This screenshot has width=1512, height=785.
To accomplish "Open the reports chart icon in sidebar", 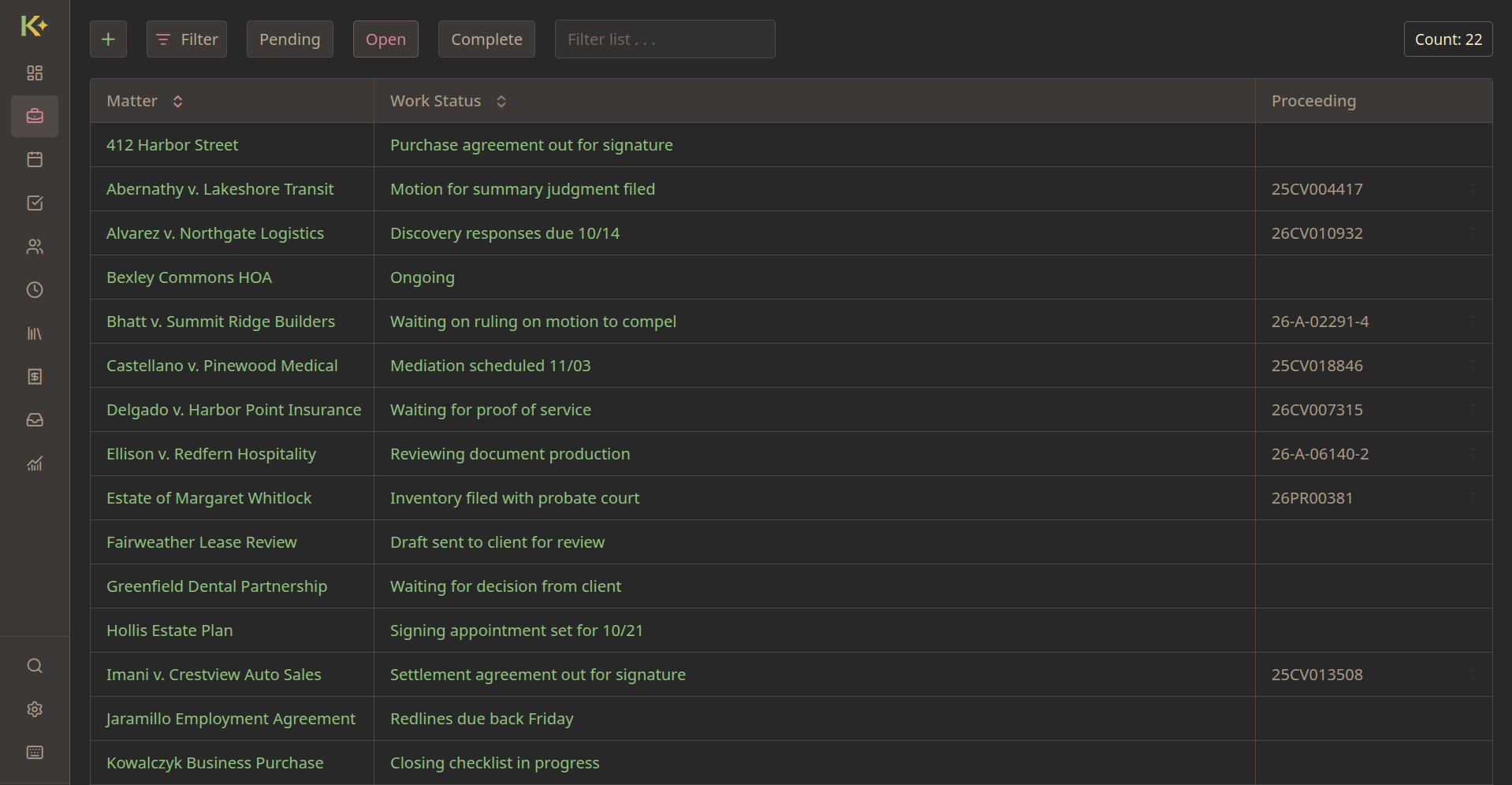I will [x=35, y=463].
